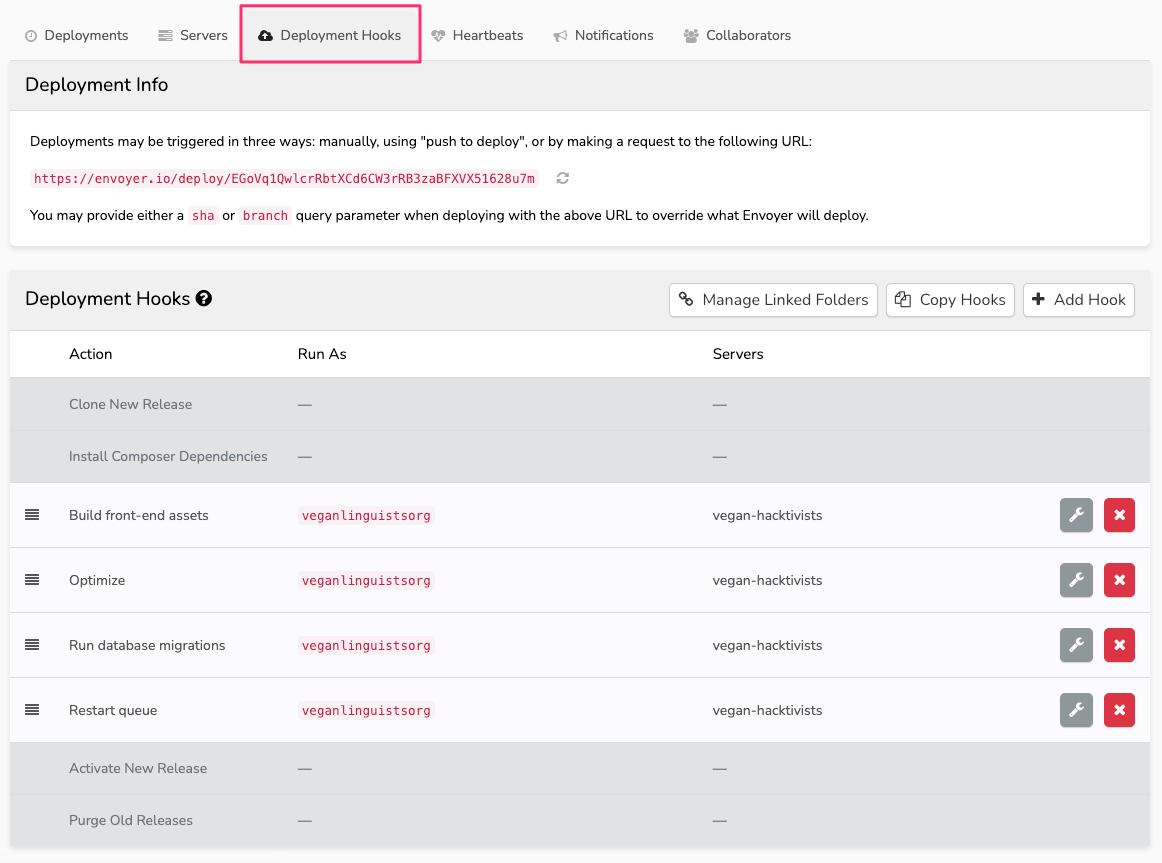Add a new deployment hook
Screen dimensions: 1162x863
click(x=1078, y=299)
